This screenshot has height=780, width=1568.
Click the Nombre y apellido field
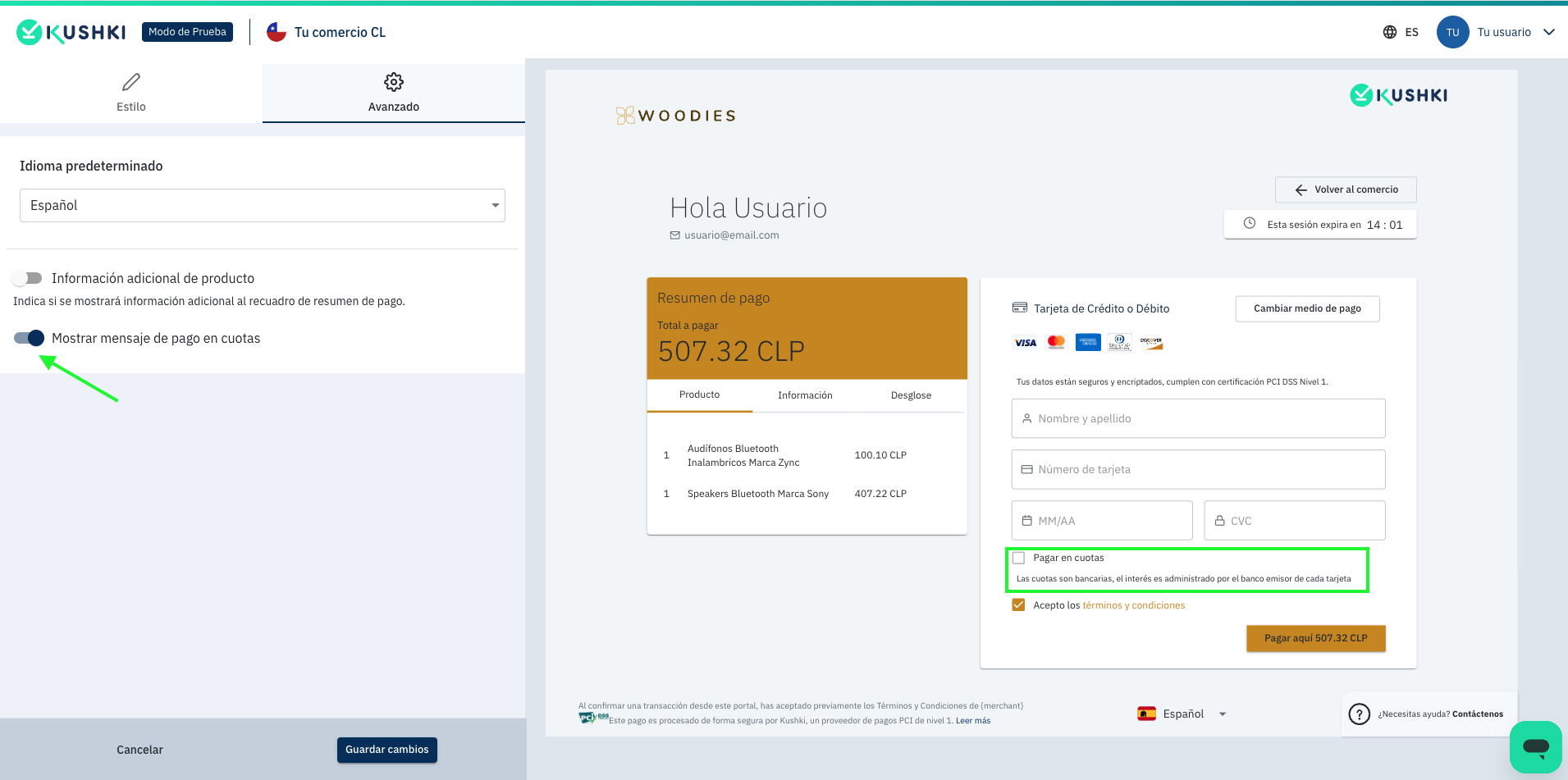click(x=1198, y=418)
